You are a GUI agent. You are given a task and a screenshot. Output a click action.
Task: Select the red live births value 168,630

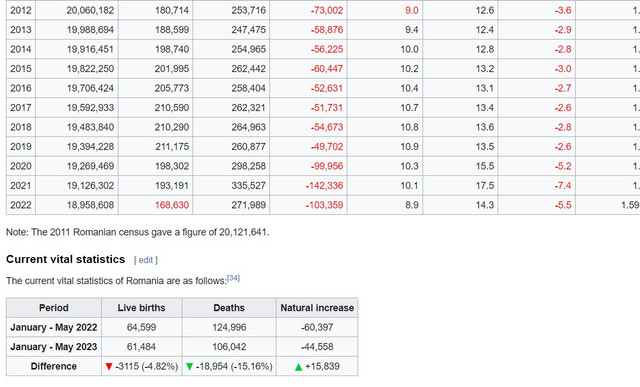pos(172,205)
